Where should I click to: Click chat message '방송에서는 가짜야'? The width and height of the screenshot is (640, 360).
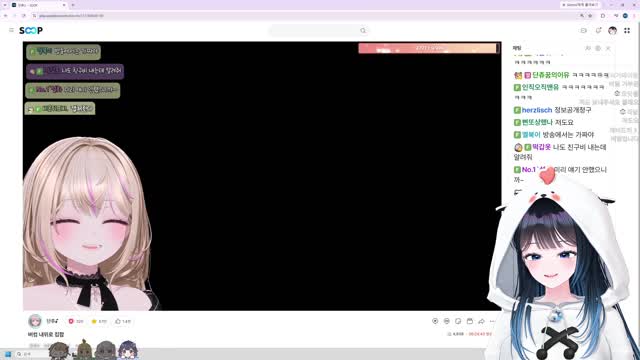click(568, 135)
